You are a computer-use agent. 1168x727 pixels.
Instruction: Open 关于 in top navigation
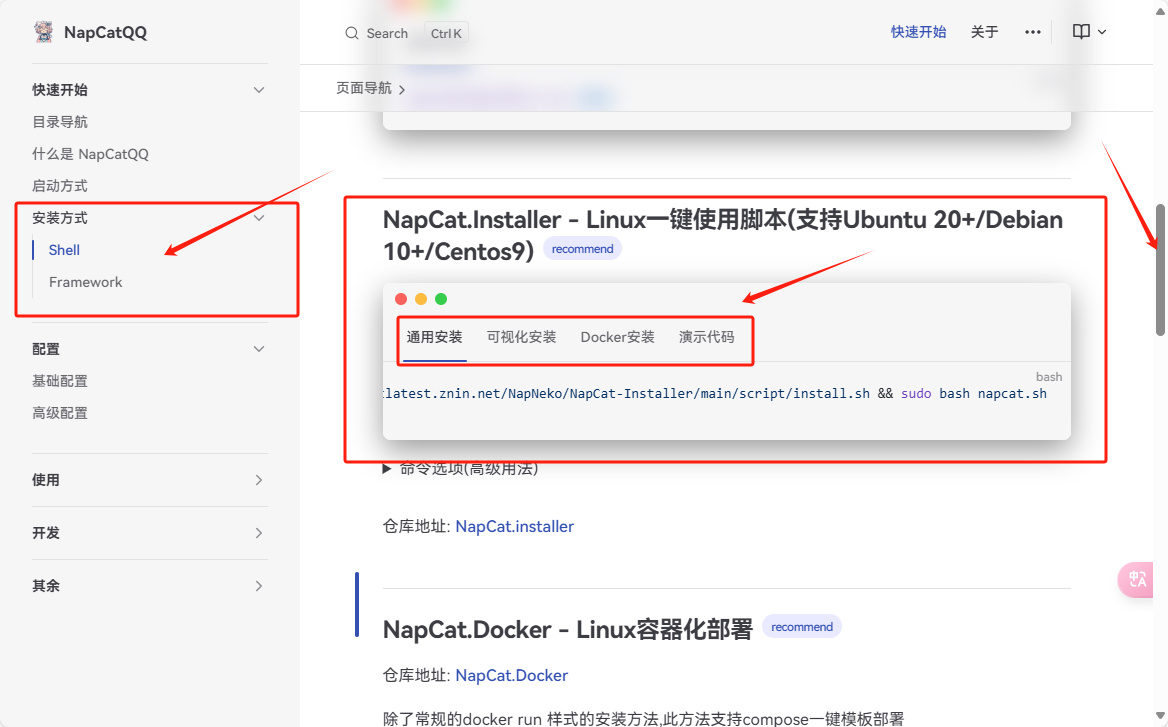click(984, 32)
